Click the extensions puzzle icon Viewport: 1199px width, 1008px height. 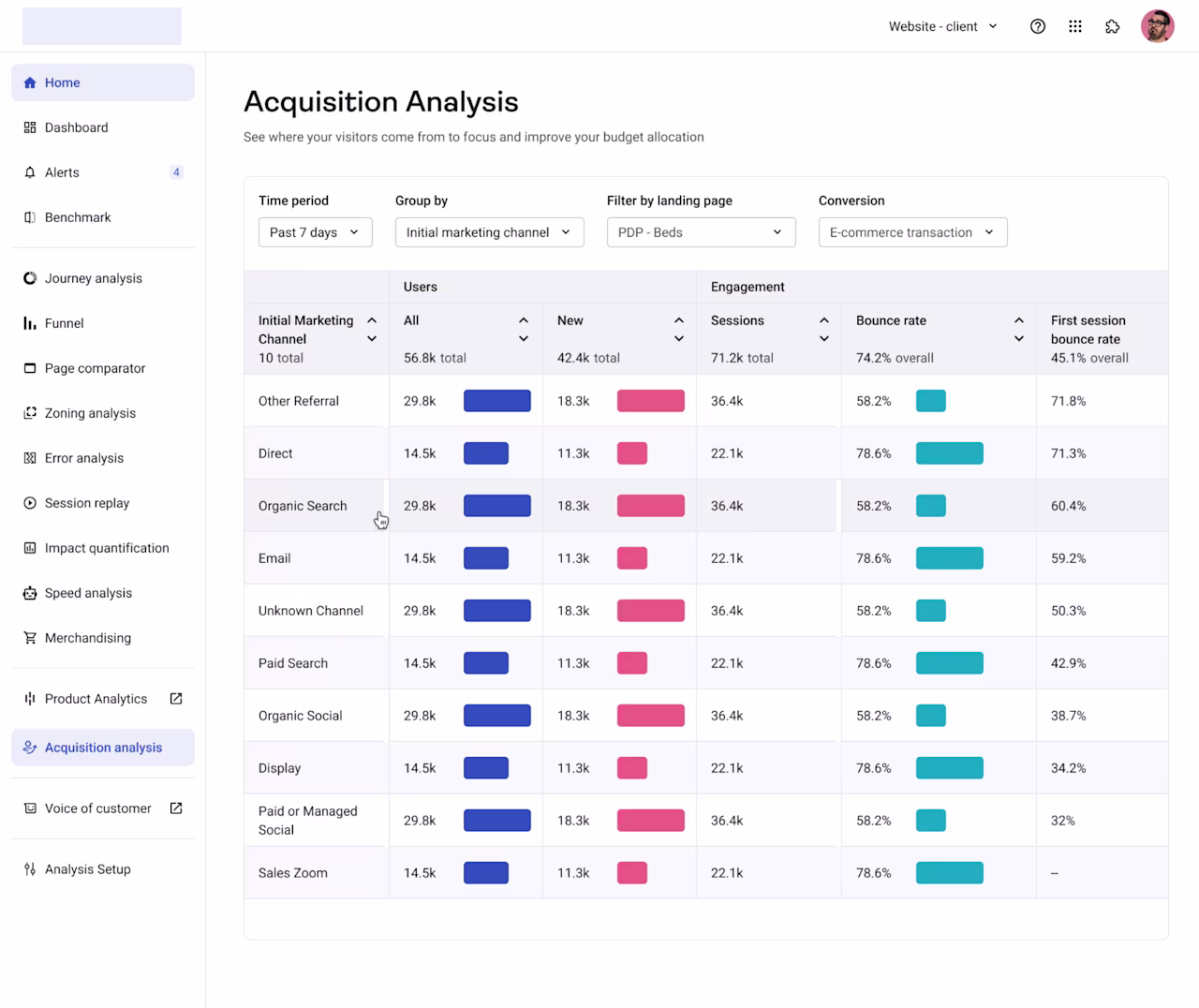pyautogui.click(x=1113, y=26)
